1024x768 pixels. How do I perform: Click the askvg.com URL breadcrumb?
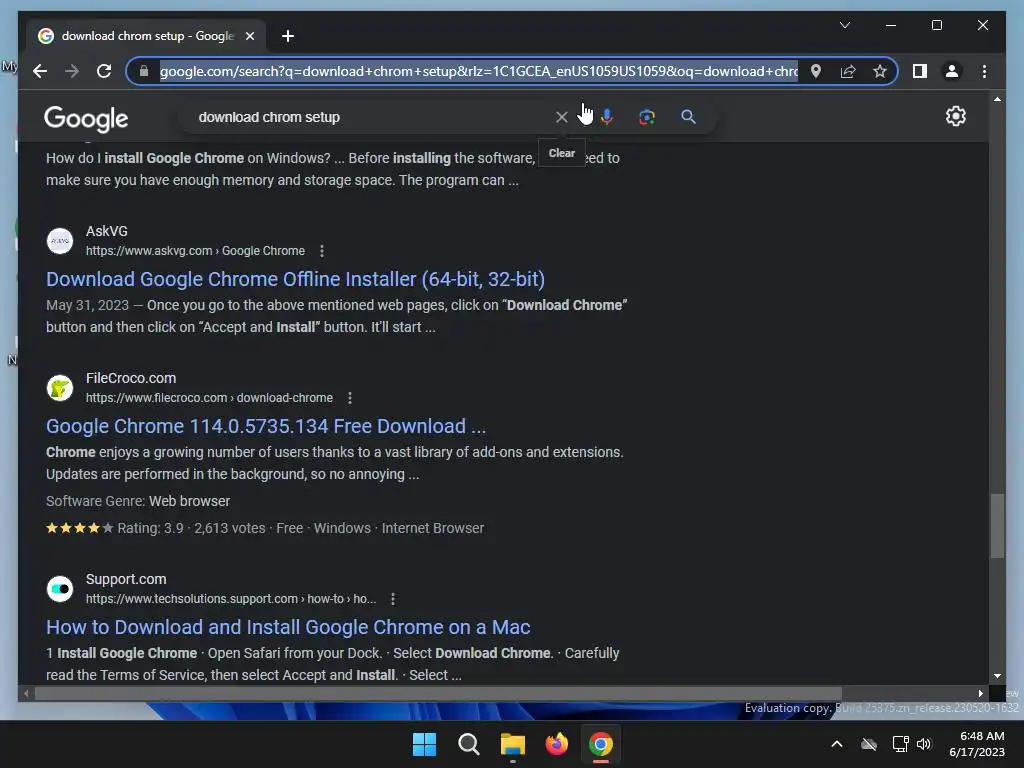click(x=195, y=251)
